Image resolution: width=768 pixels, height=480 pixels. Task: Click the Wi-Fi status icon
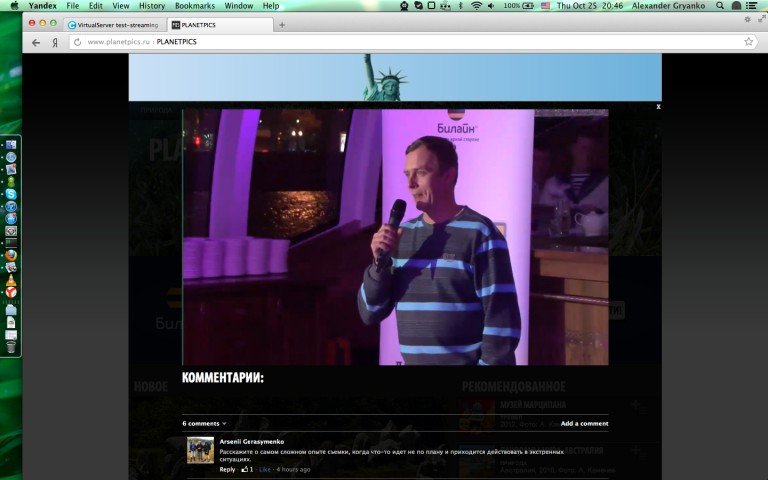[476, 5]
